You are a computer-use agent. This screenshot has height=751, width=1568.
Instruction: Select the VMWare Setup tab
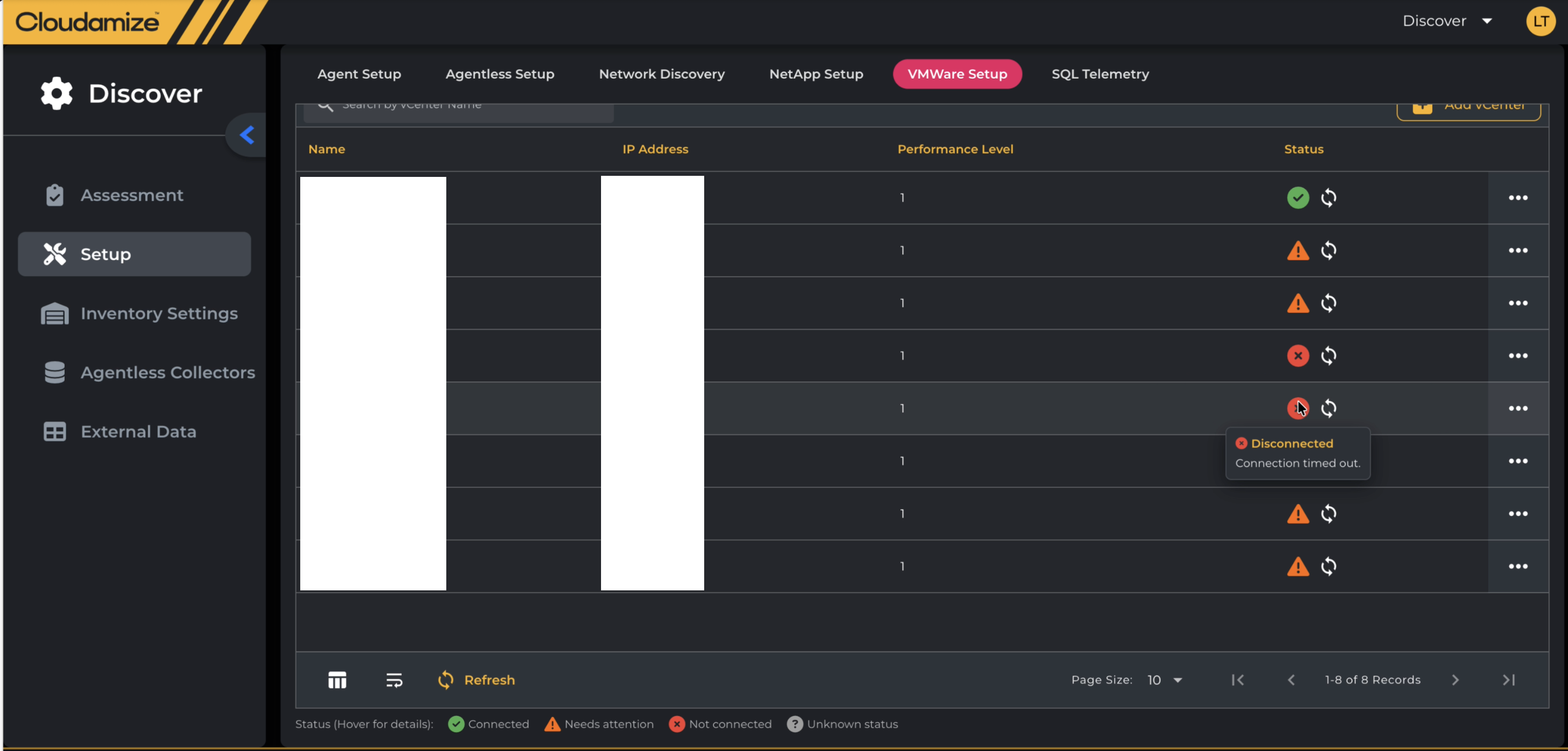(x=958, y=74)
